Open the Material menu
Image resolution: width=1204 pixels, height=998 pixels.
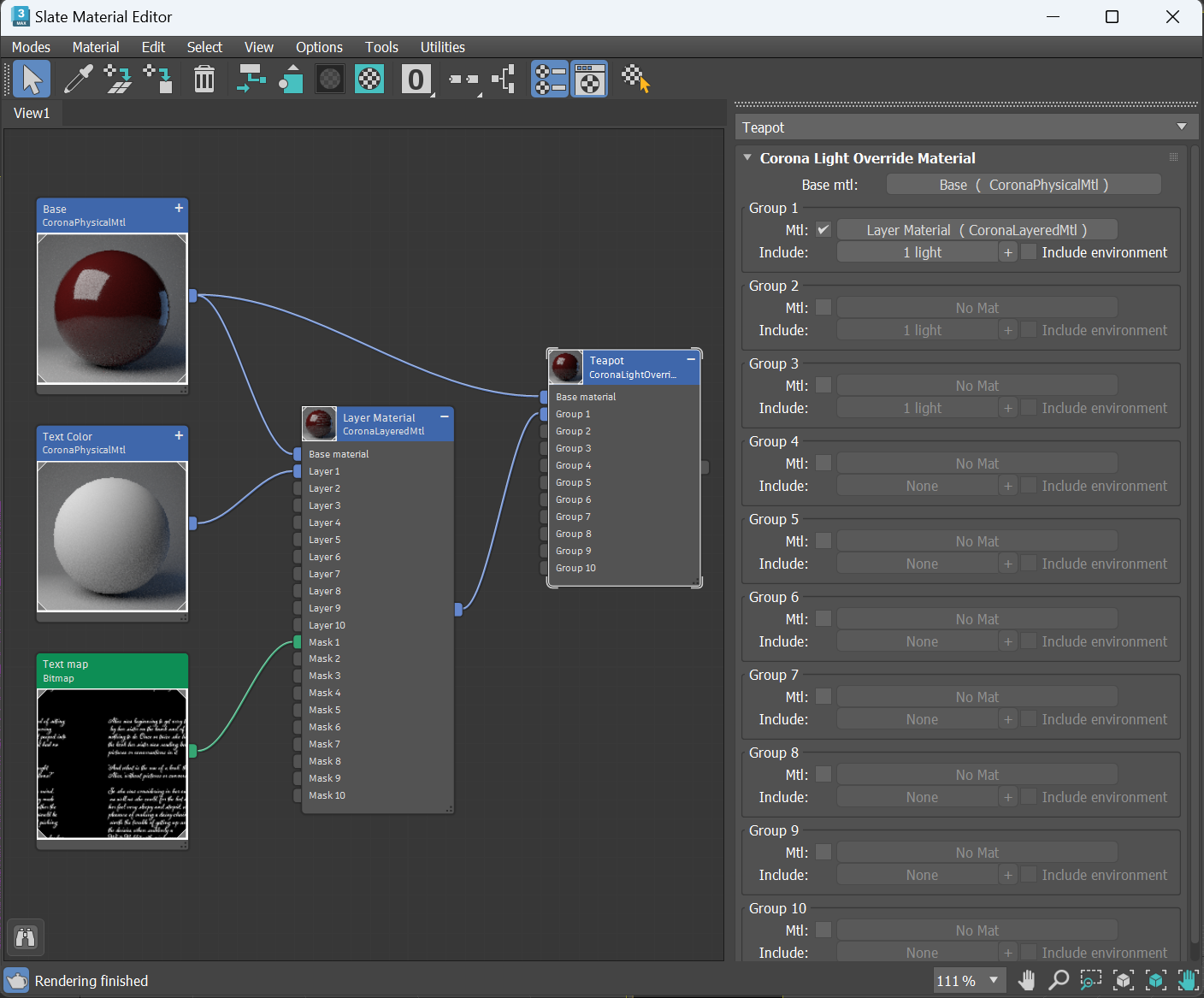[x=96, y=47]
